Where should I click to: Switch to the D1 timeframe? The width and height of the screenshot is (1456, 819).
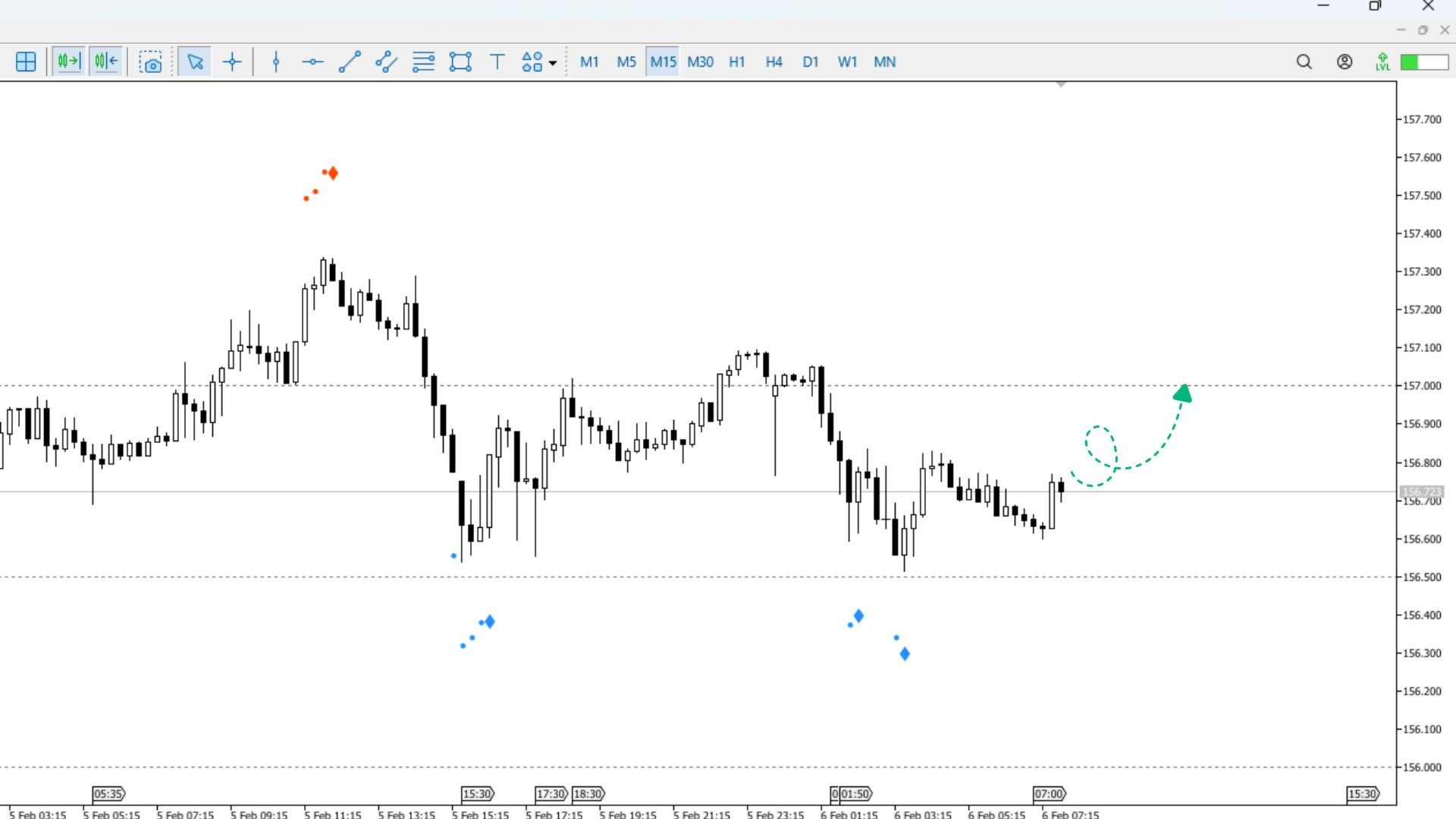pos(811,62)
